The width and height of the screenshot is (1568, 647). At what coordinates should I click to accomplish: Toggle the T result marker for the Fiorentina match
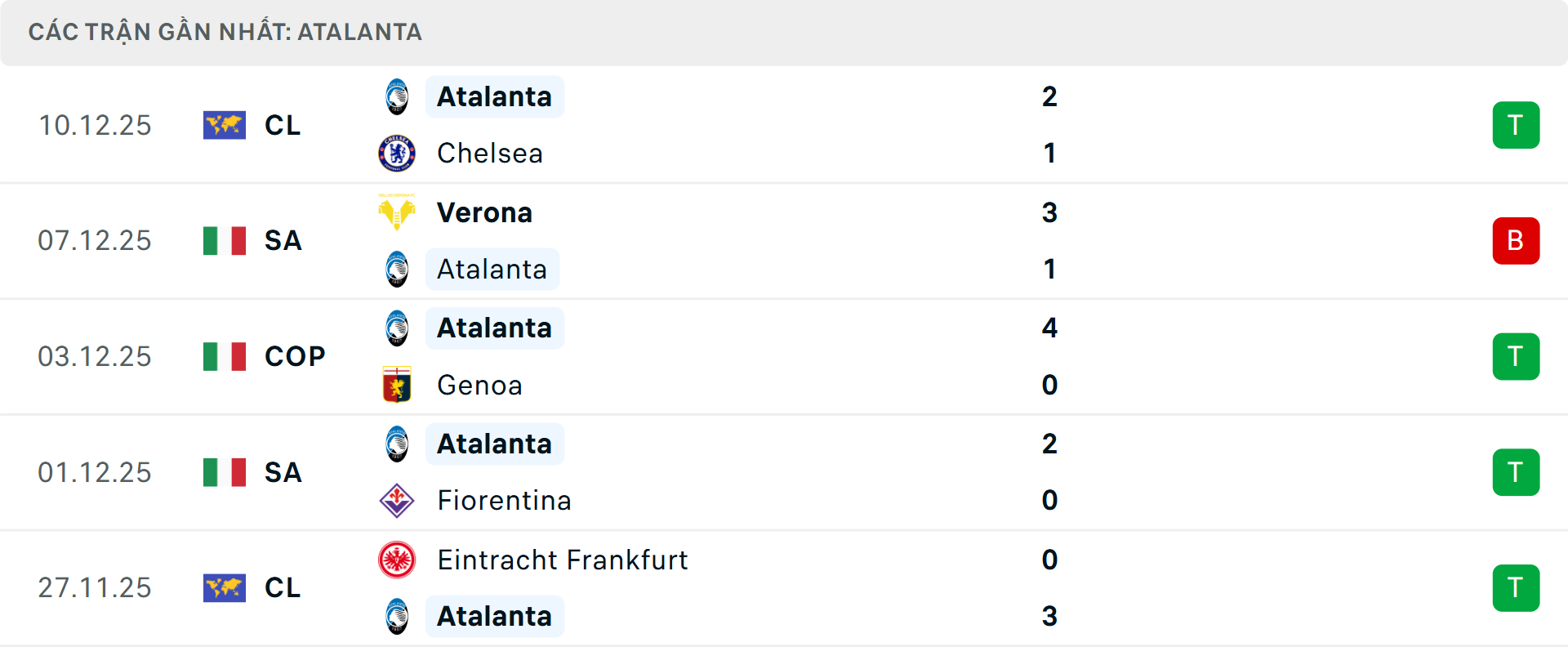tap(1517, 472)
